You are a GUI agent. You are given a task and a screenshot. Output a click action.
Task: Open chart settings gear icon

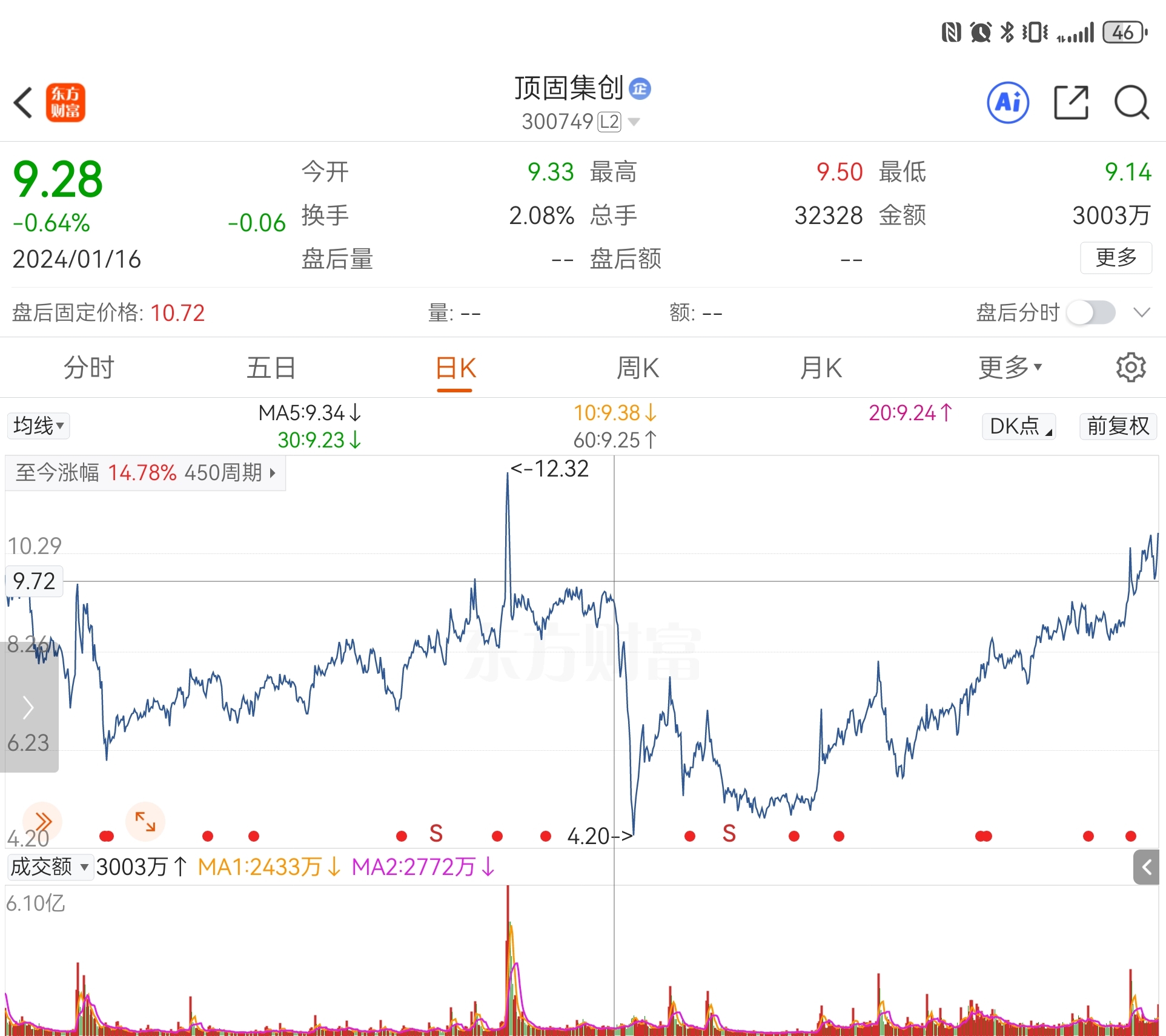[1130, 368]
